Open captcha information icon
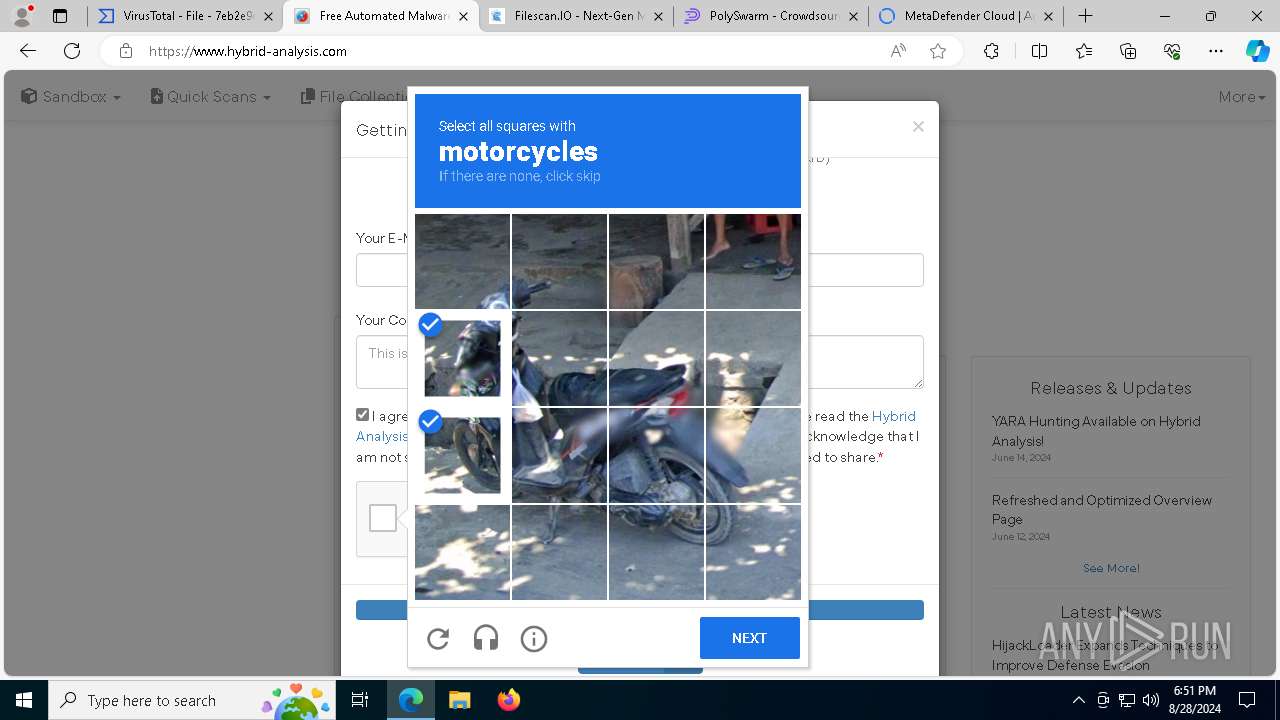1280x720 pixels. pos(534,638)
